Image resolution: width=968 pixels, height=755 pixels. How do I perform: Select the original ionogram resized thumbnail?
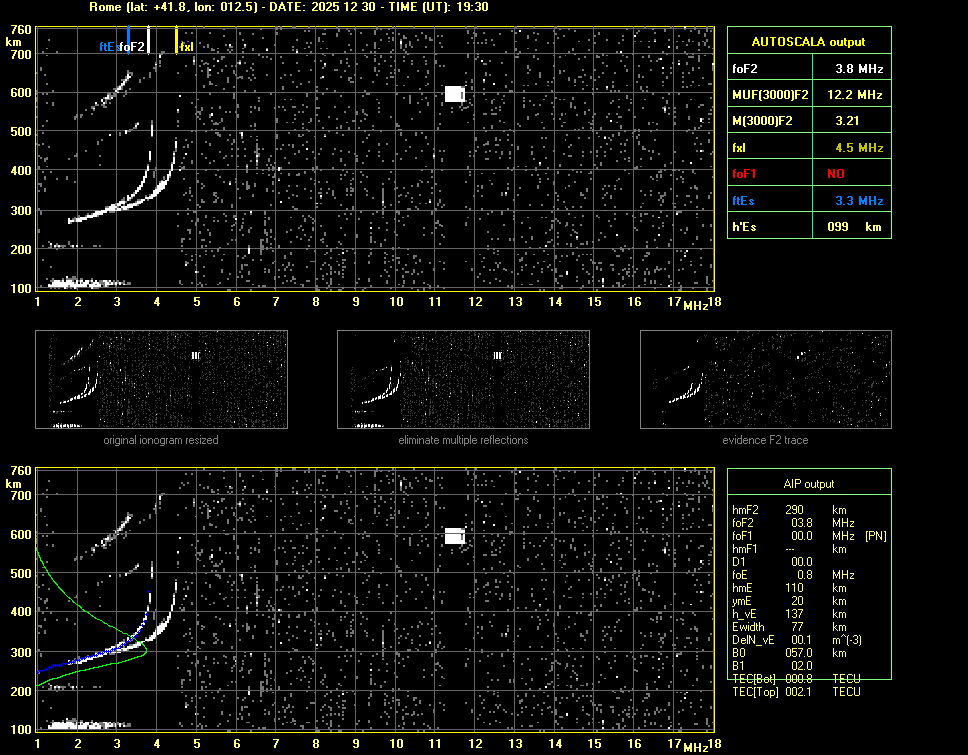[161, 380]
